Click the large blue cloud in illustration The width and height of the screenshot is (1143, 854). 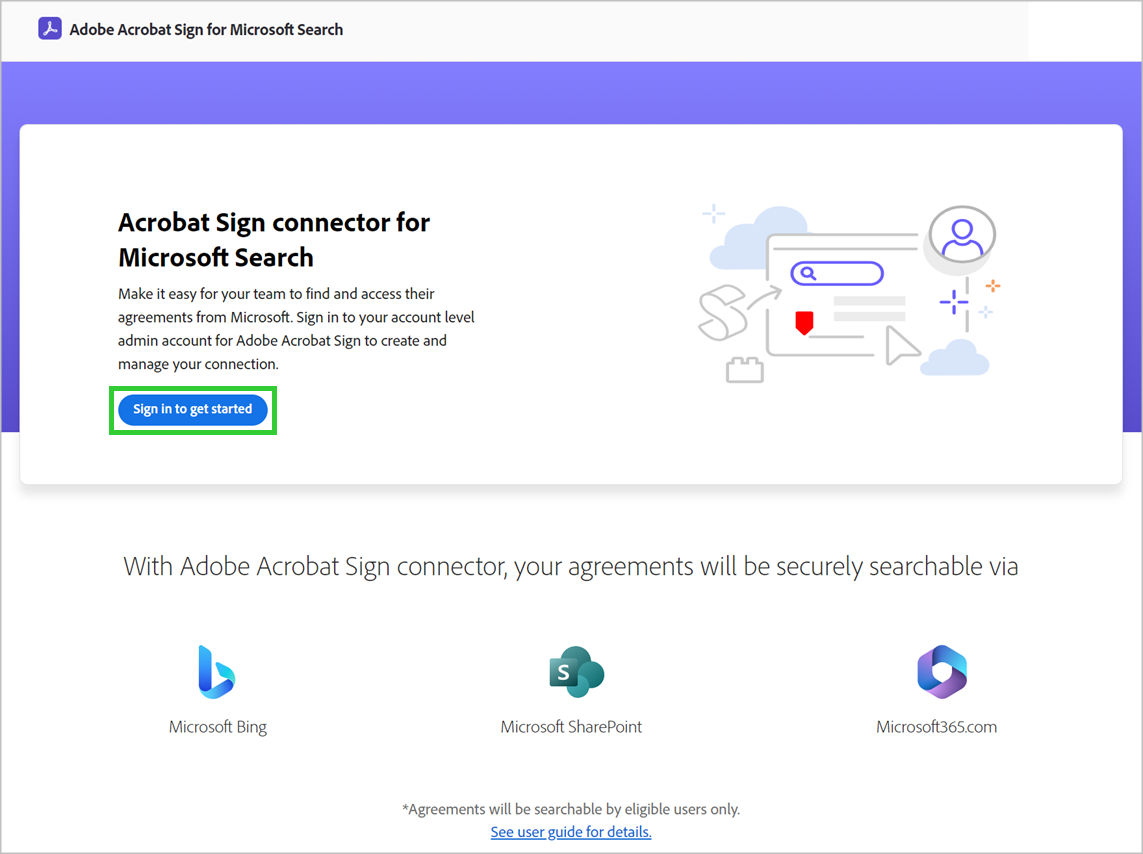[x=758, y=237]
